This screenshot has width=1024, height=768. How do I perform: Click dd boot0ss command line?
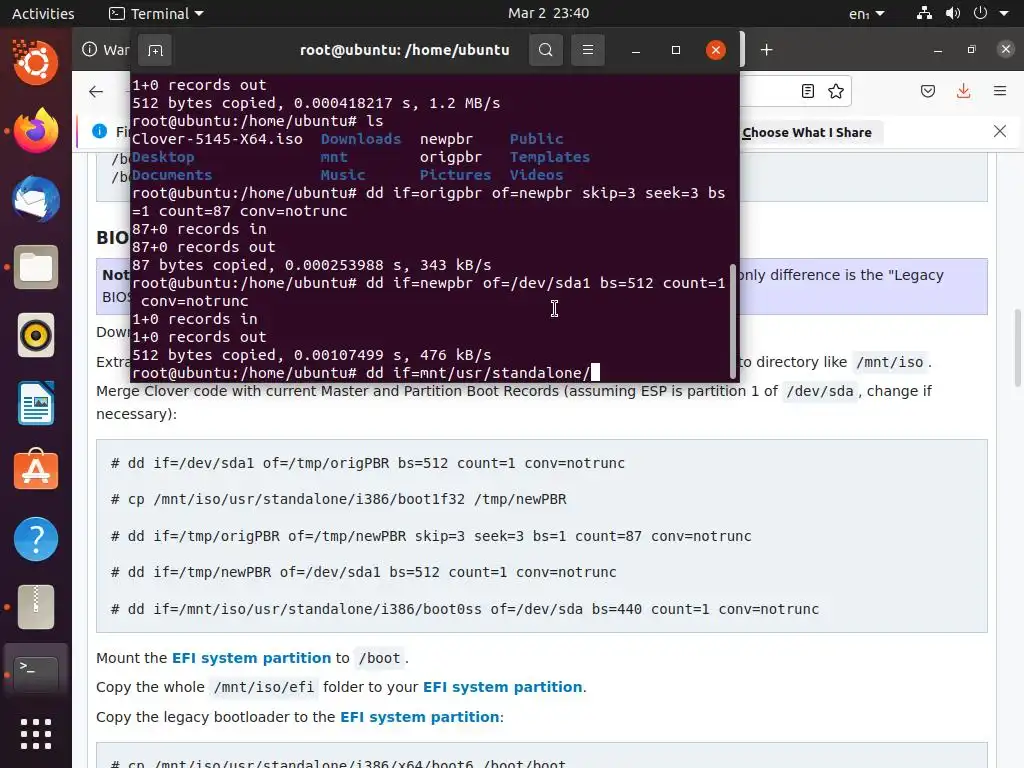(x=464, y=609)
